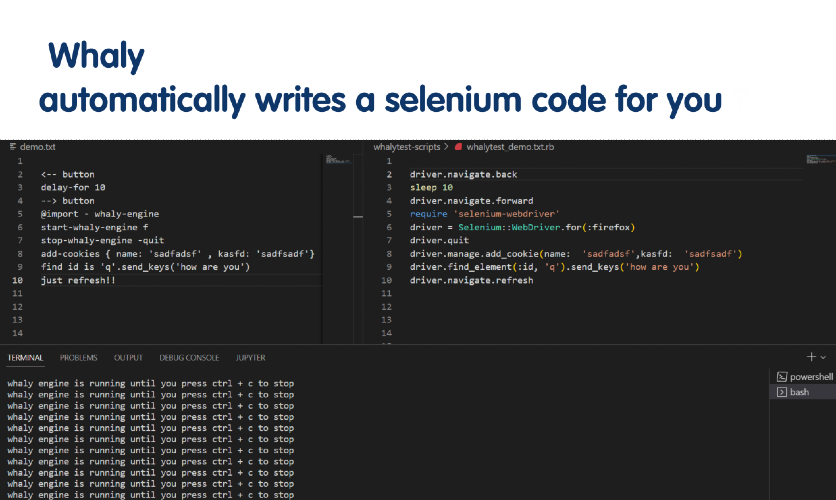Click line 'delay-for 10' in demo.txt

(73, 187)
